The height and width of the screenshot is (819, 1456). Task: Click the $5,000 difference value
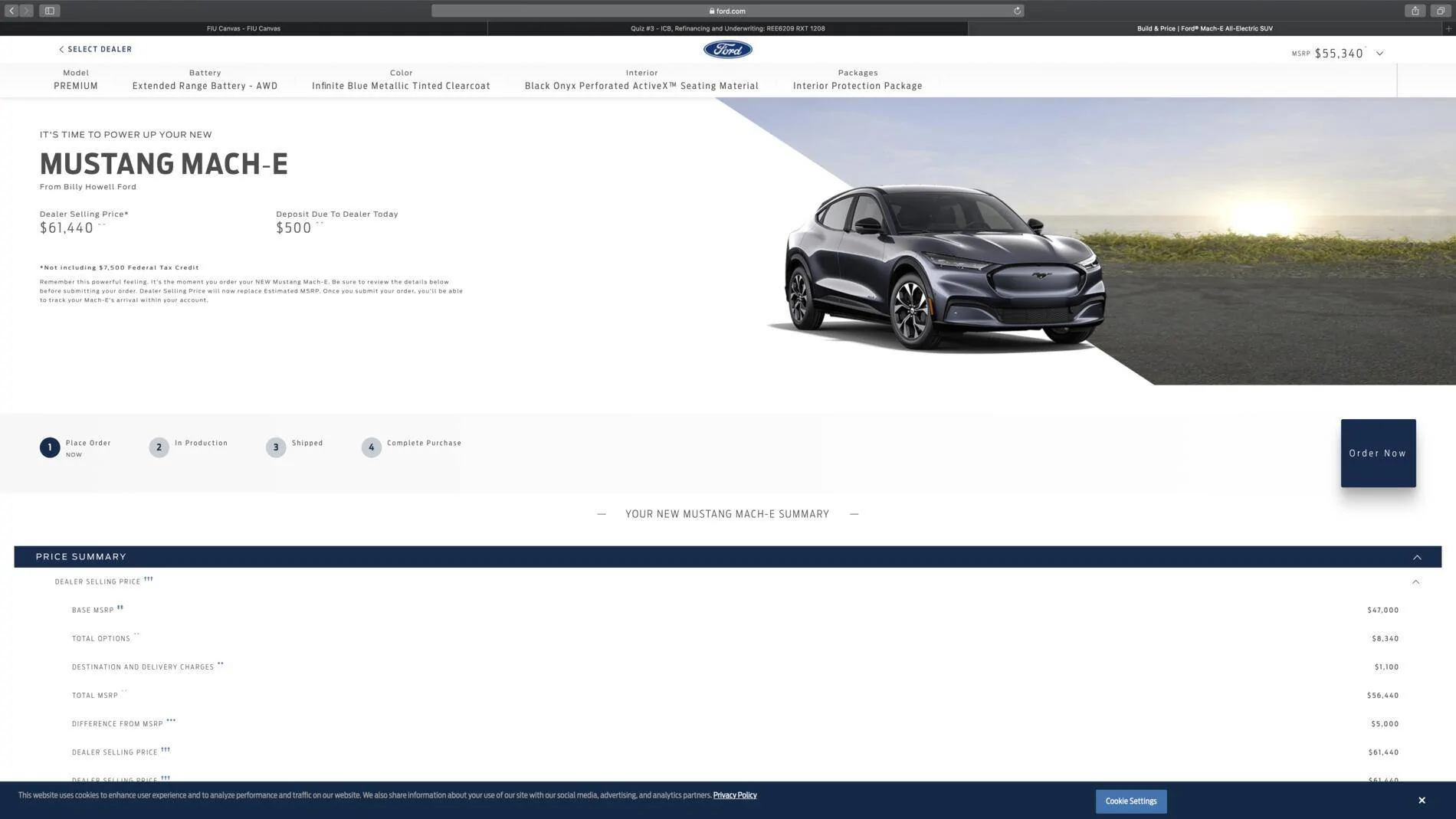point(1385,724)
